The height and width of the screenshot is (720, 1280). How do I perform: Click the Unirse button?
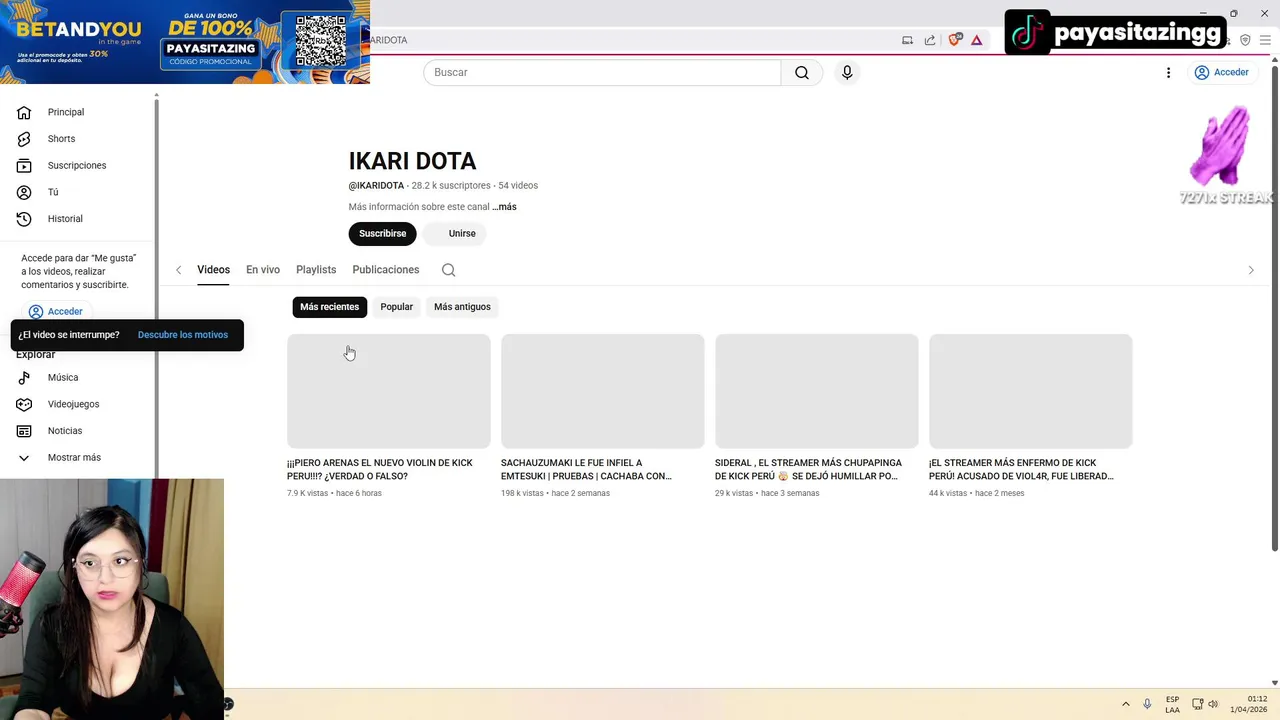pyautogui.click(x=454, y=234)
